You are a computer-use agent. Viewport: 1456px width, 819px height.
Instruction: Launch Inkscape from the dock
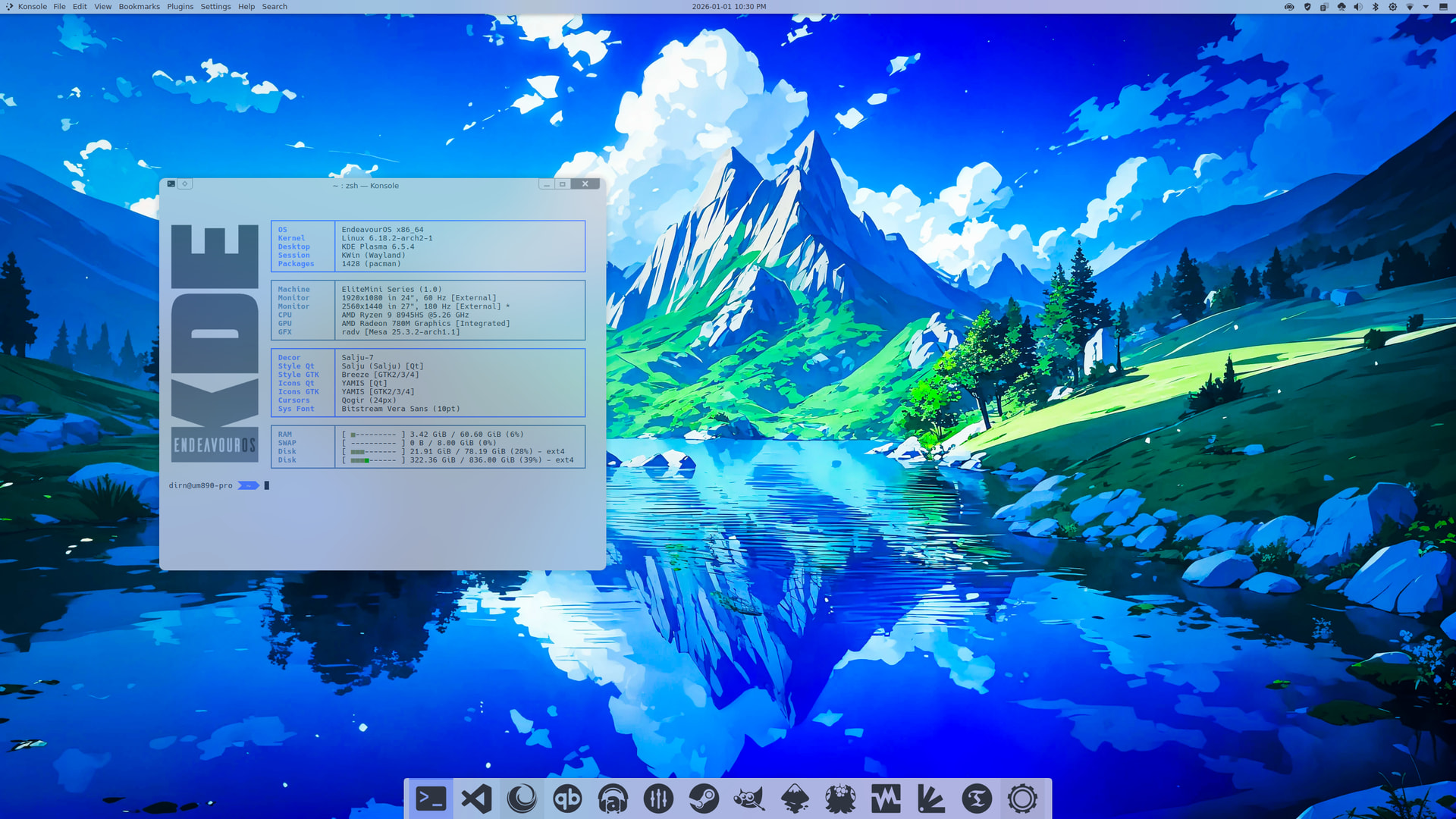pos(795,799)
